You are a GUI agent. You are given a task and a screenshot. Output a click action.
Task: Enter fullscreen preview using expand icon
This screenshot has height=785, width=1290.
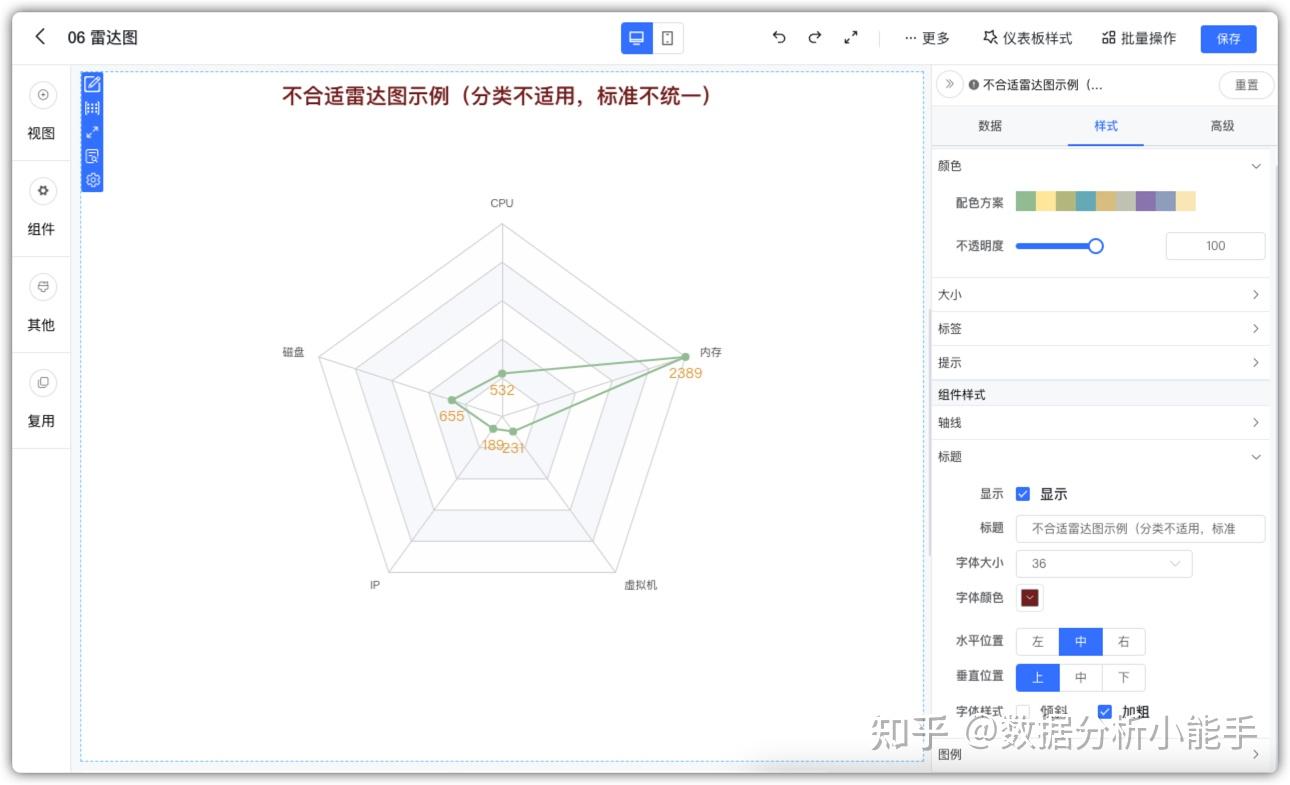click(851, 38)
